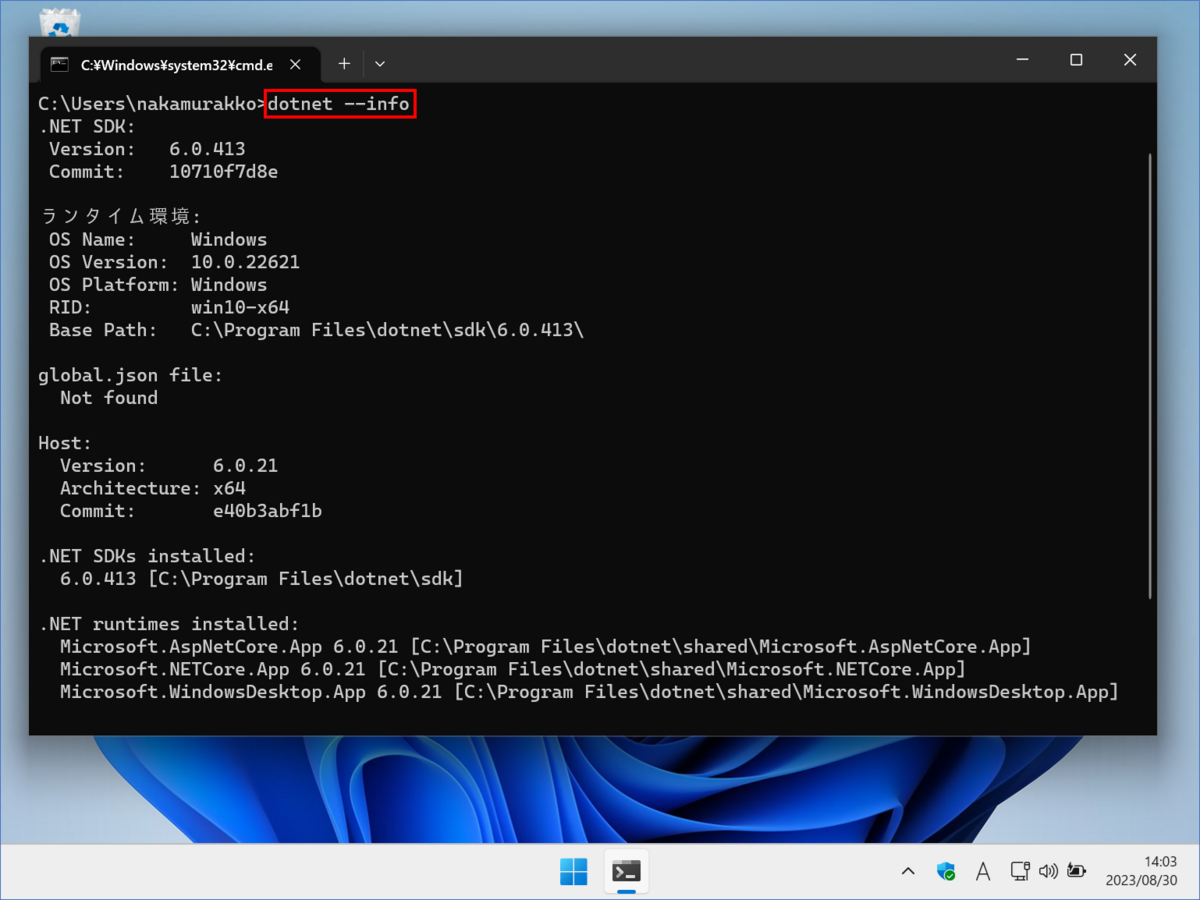Viewport: 1200px width, 900px height.
Task: Click the 'global.json file:' line
Action: pyautogui.click(x=131, y=375)
